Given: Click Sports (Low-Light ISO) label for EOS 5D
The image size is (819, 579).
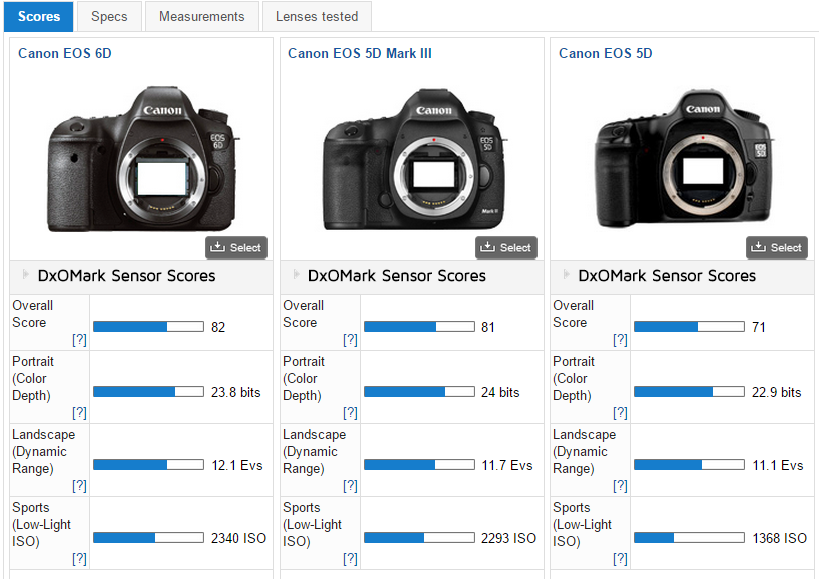Looking at the screenshot, I should pyautogui.click(x=582, y=525).
